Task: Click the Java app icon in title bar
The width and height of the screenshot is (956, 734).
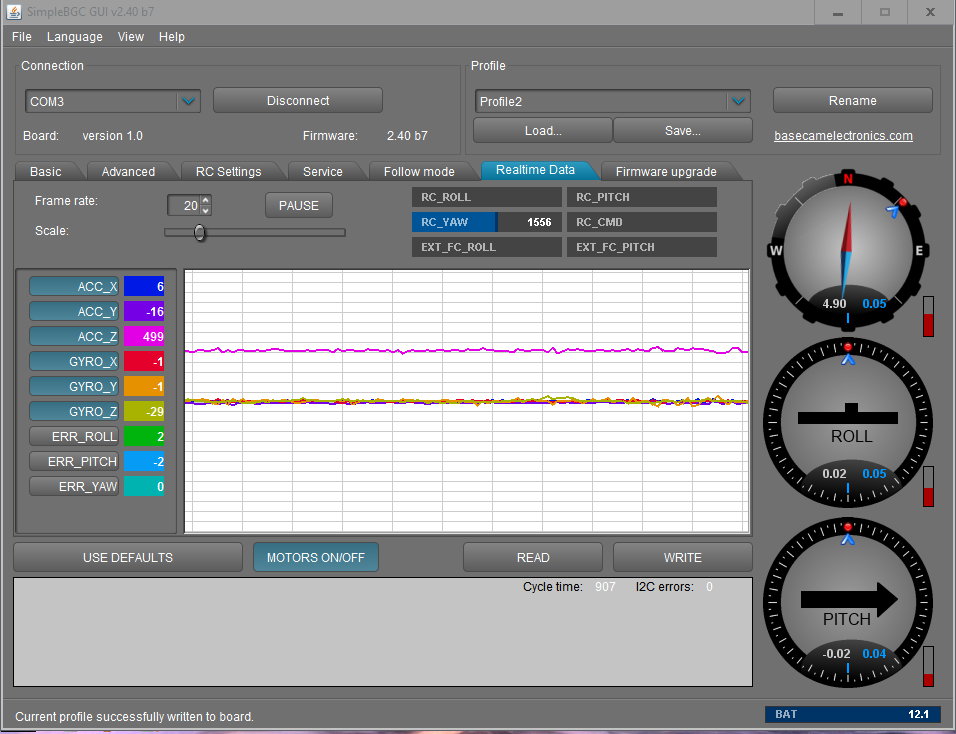Action: click(x=14, y=12)
